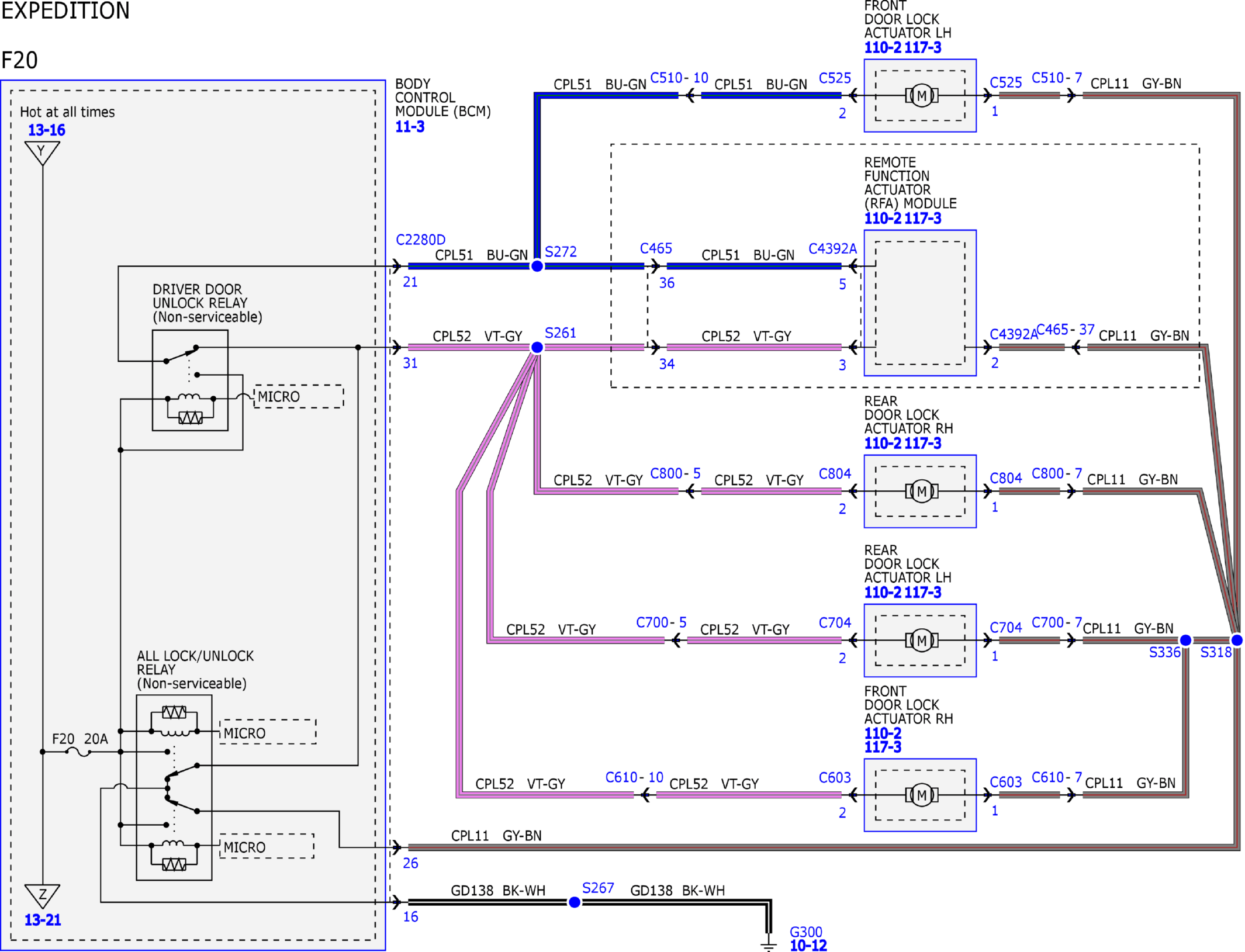Click the 'GD138 BK-WH' label right of S267
Viewport: 1245px width, 952px height.
(x=677, y=891)
